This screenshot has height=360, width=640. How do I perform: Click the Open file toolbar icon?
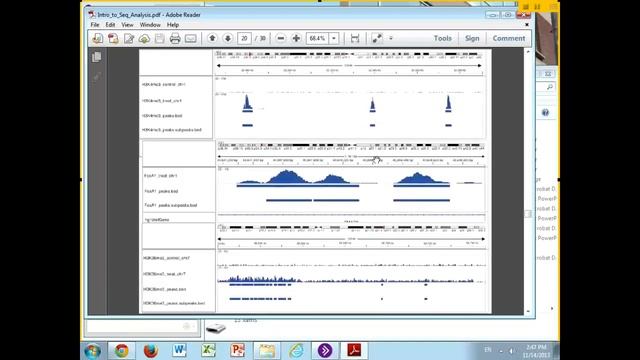tap(98, 38)
